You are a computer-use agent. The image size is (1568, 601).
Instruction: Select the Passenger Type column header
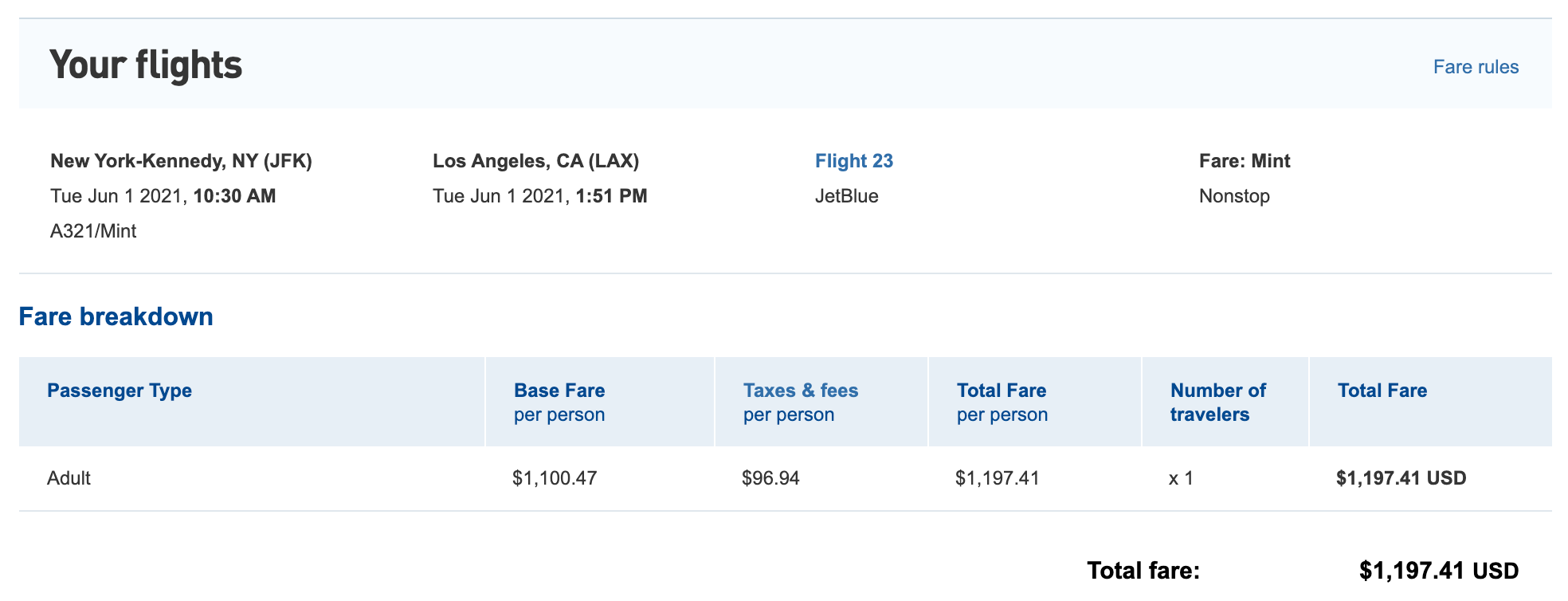(120, 391)
